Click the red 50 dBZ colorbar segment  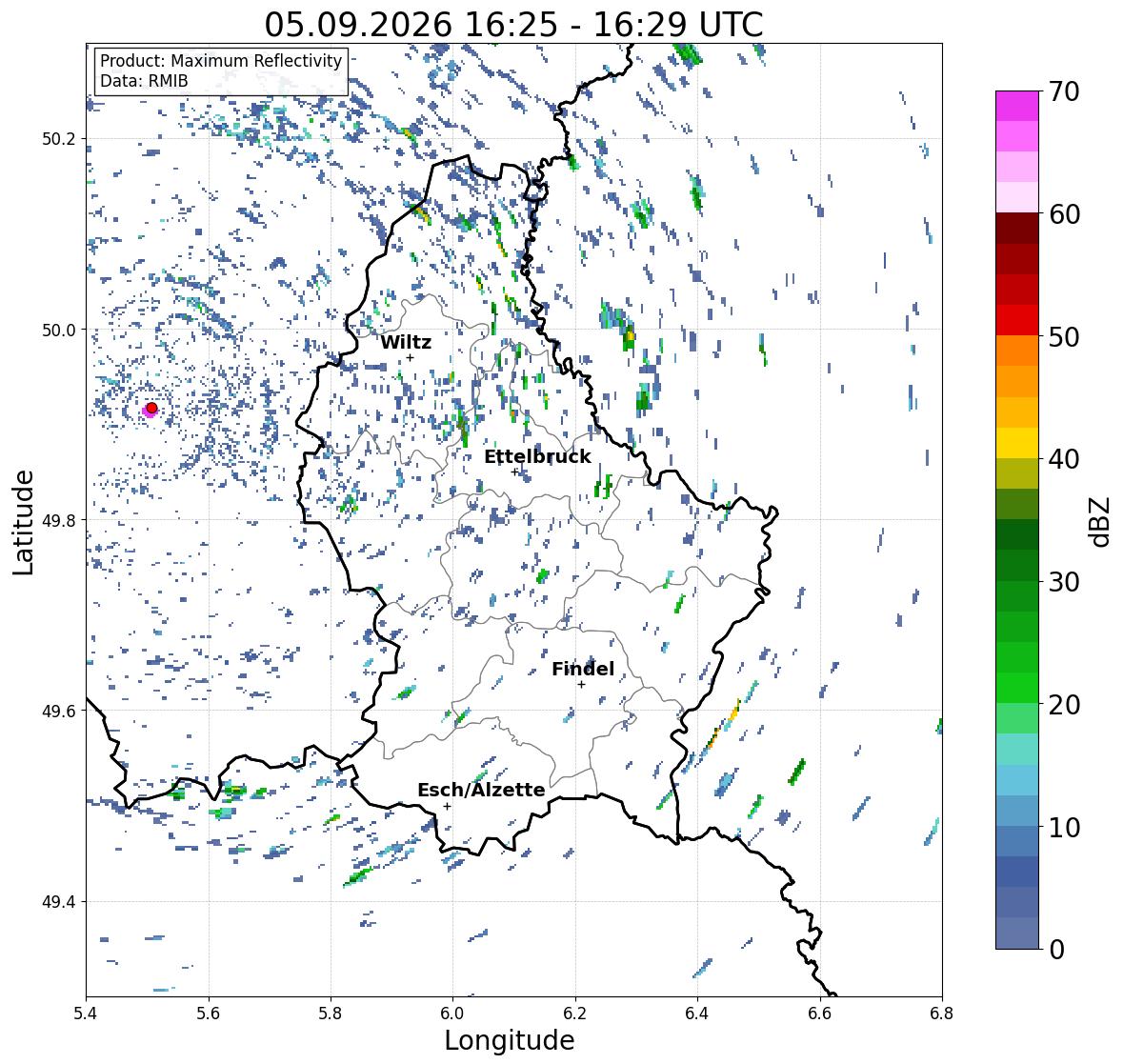[x=1017, y=320]
